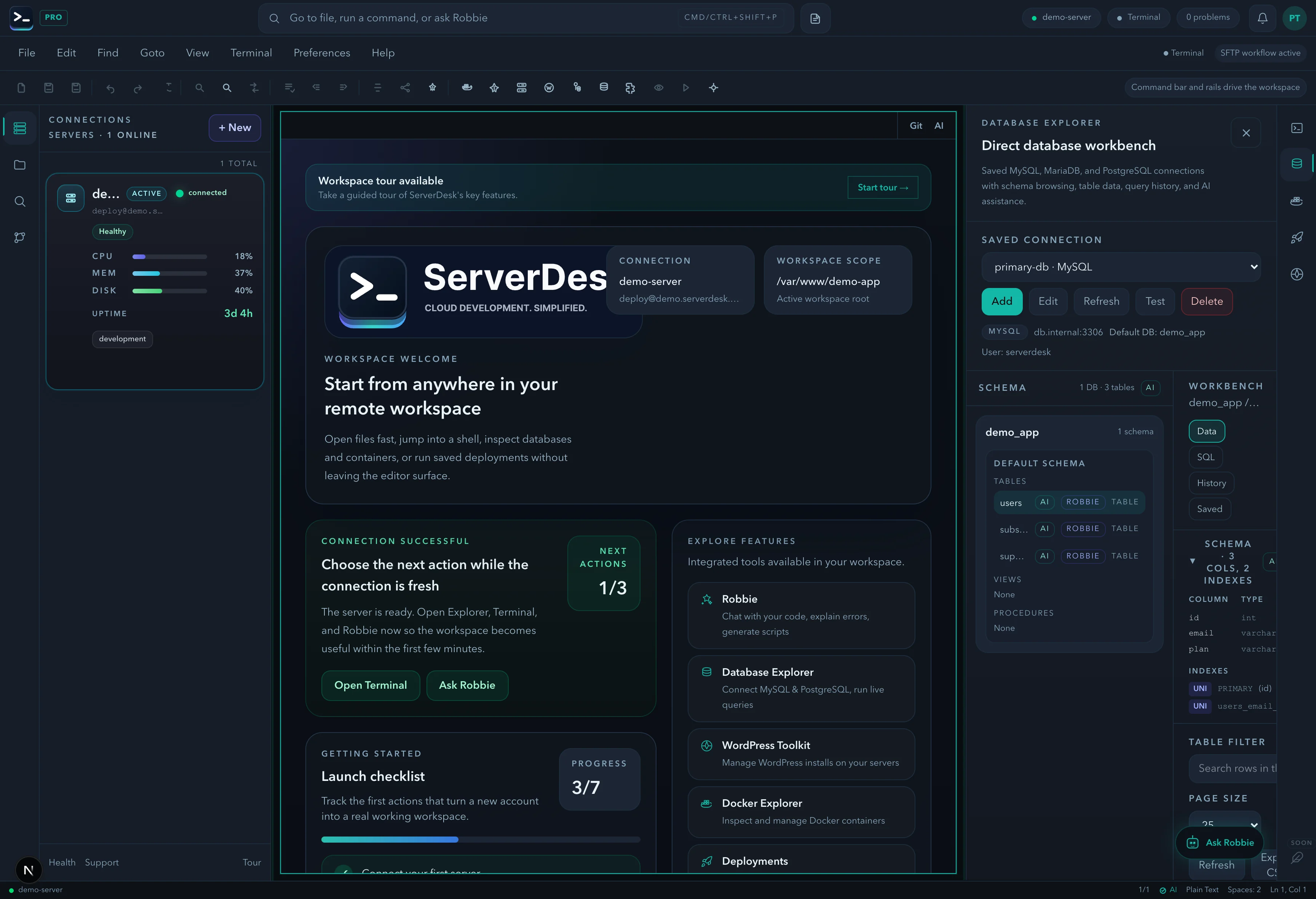
Task: Click the New File toolbar icon
Action: click(22, 88)
